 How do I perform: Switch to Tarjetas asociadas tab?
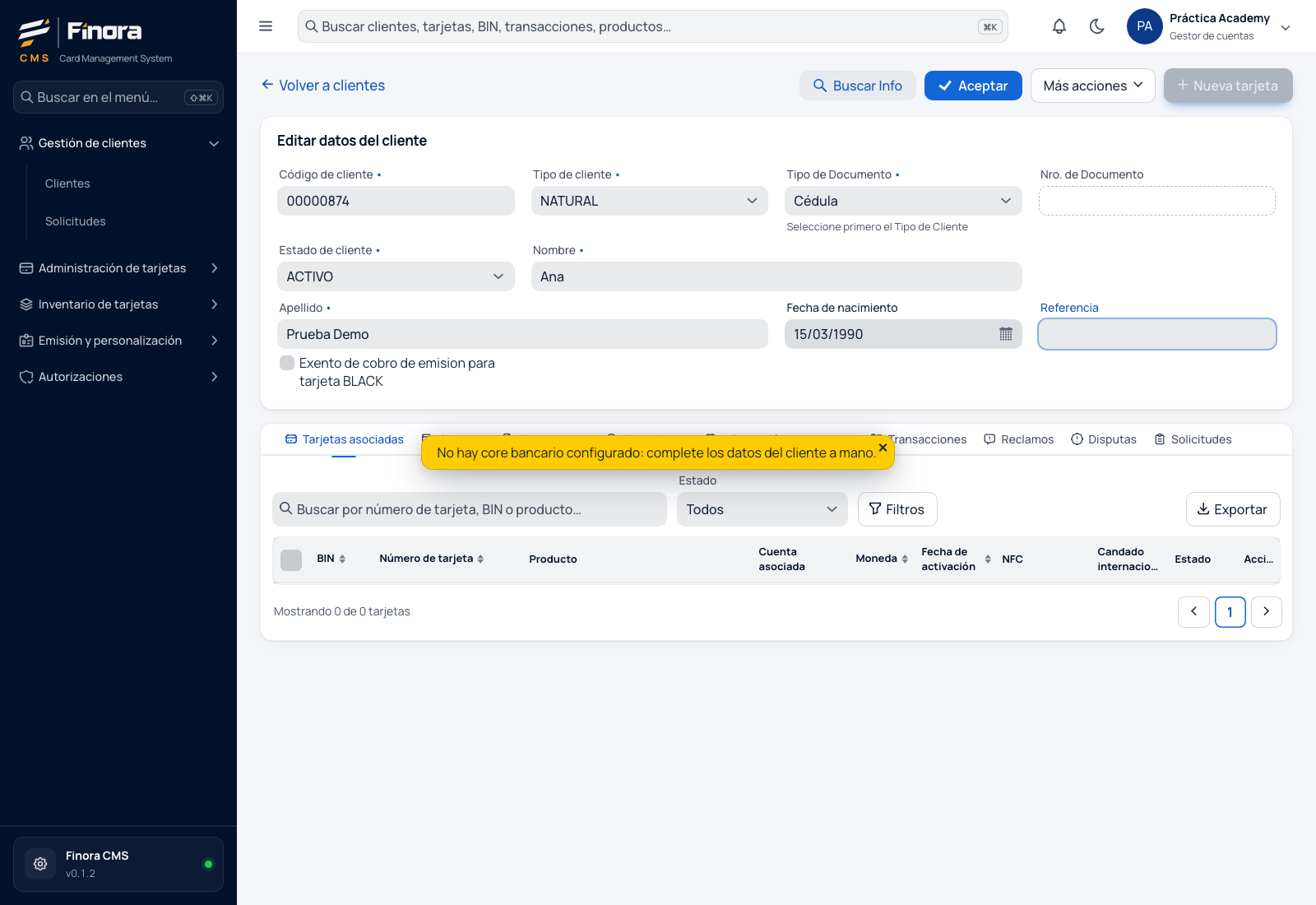pos(344,439)
